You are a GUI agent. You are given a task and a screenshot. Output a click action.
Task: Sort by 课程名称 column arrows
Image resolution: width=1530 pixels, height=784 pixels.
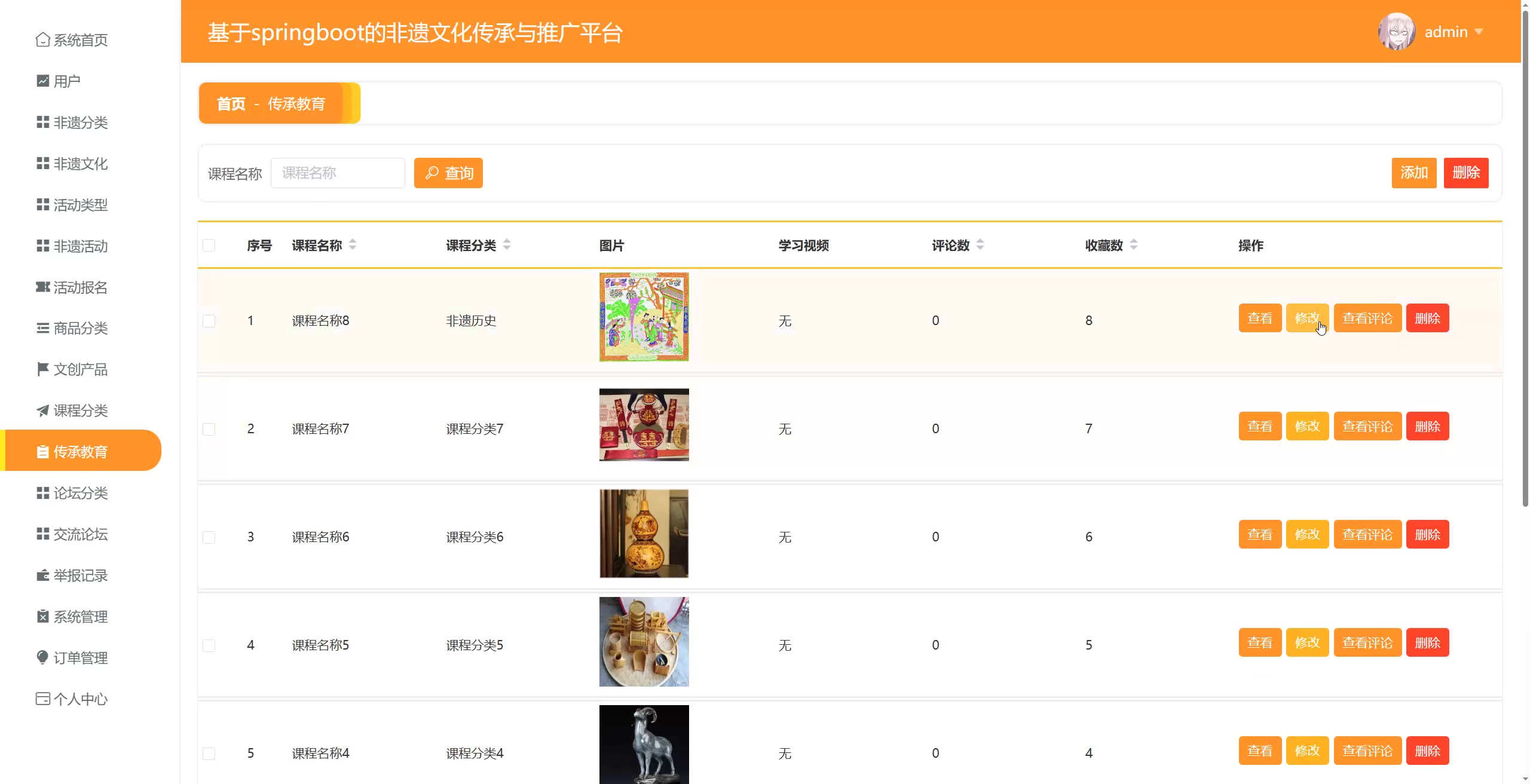coord(353,244)
